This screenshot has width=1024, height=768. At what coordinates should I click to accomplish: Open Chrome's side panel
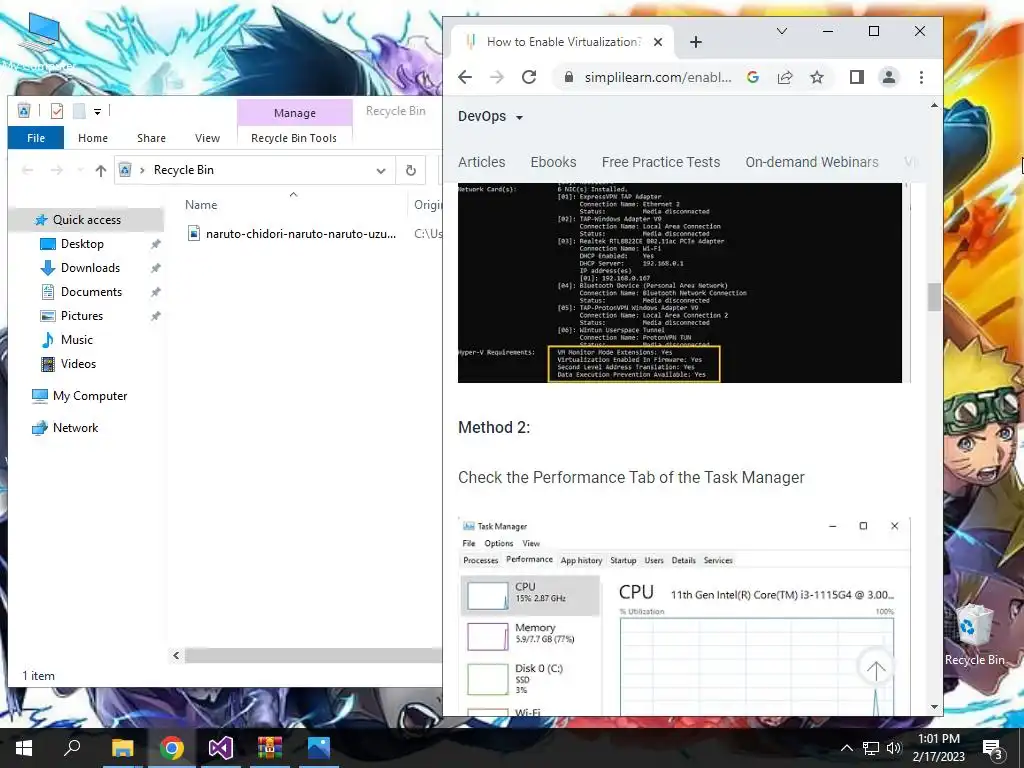click(x=857, y=77)
